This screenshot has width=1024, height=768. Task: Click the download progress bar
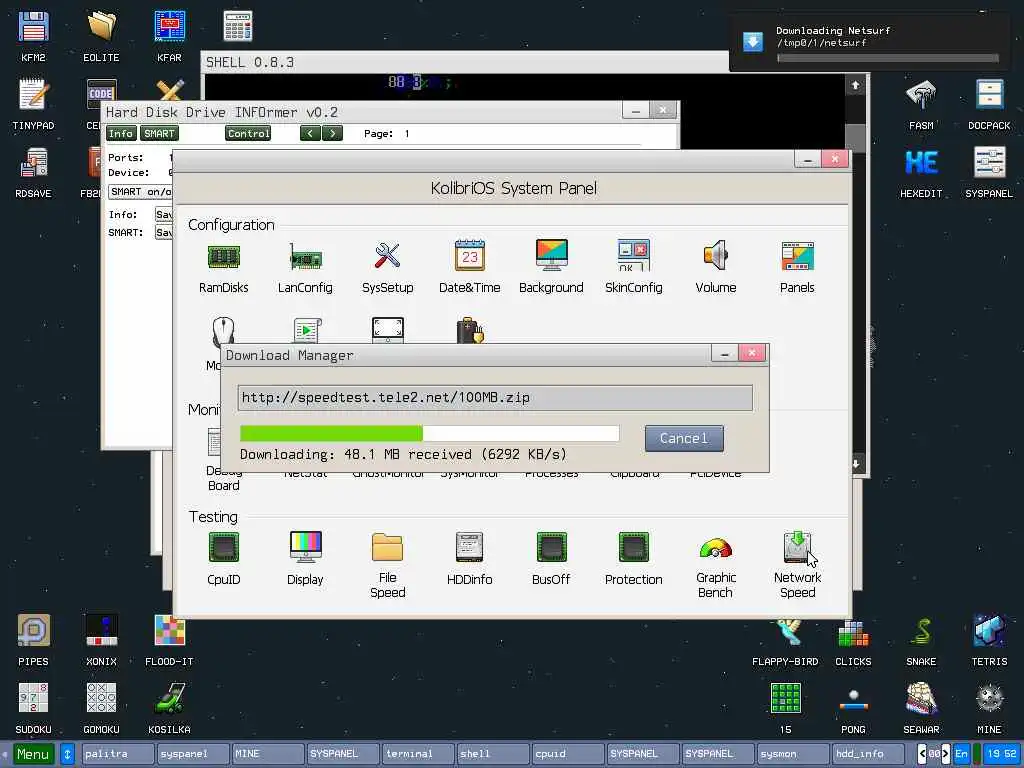(429, 434)
